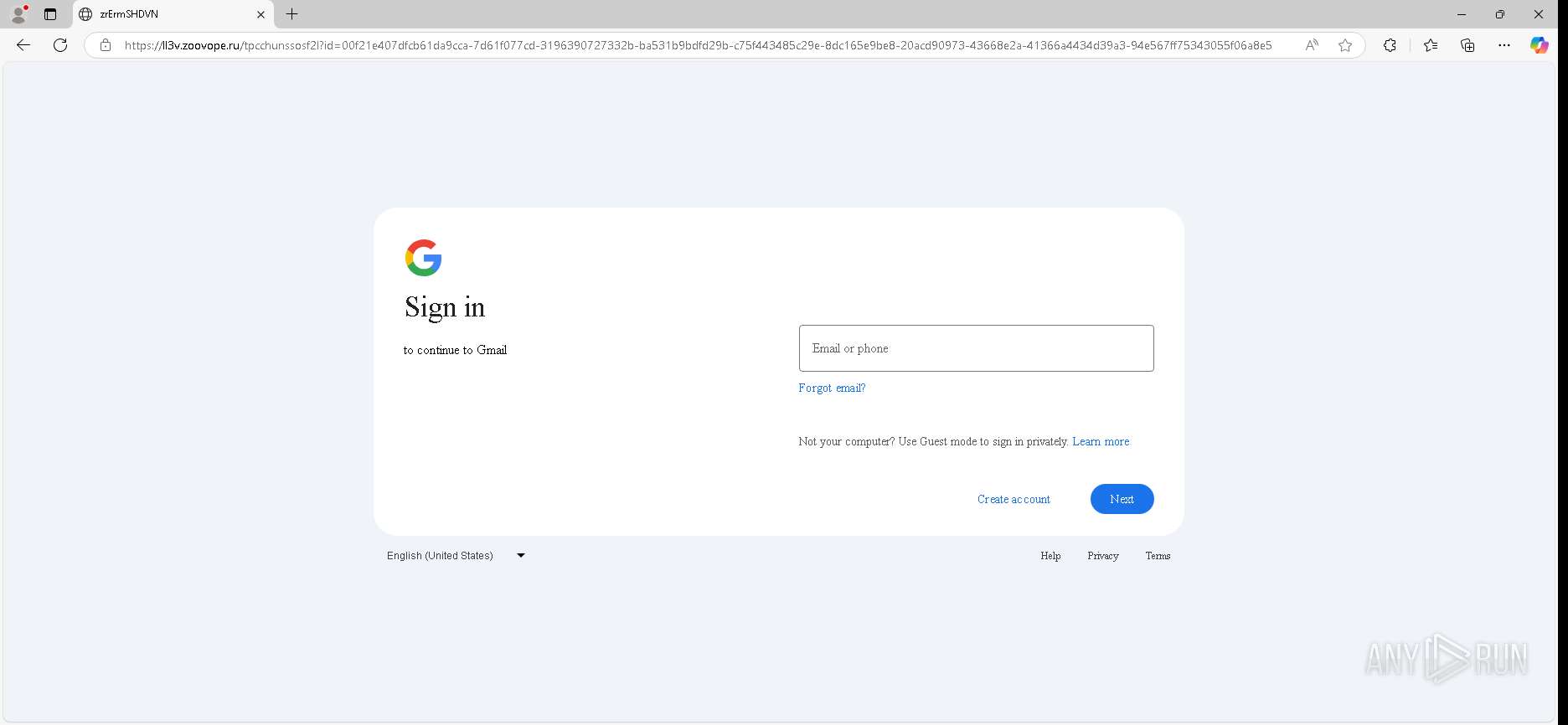Image resolution: width=1568 pixels, height=725 pixels.
Task: Refresh the page
Action: point(60,45)
